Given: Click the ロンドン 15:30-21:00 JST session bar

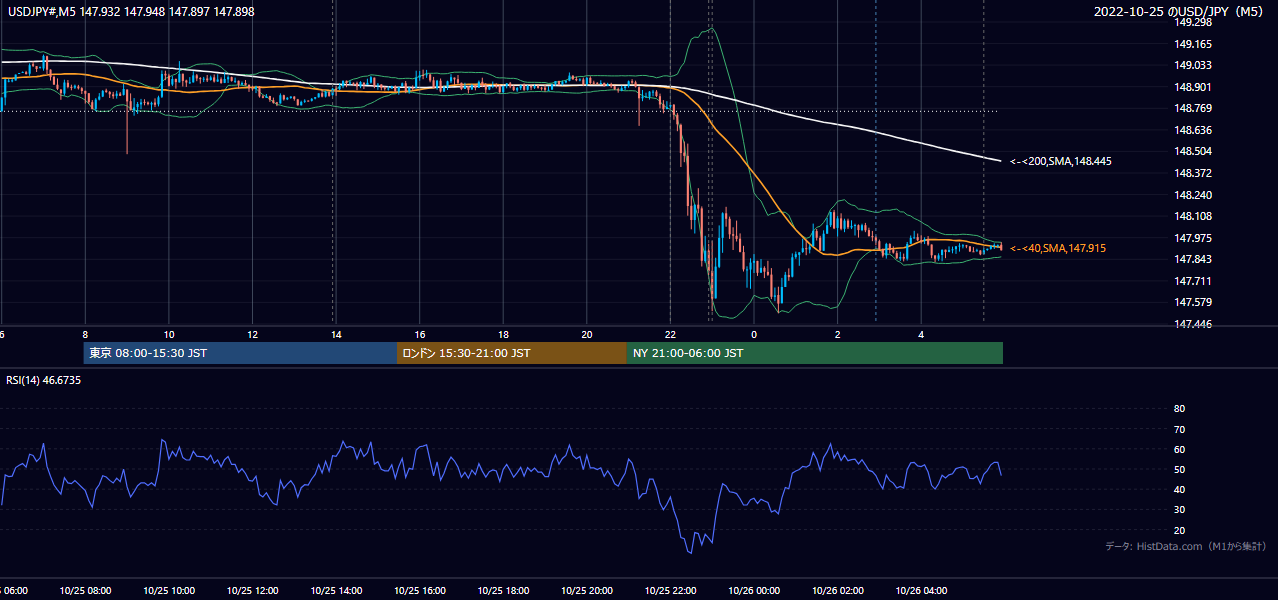Looking at the screenshot, I should (512, 353).
